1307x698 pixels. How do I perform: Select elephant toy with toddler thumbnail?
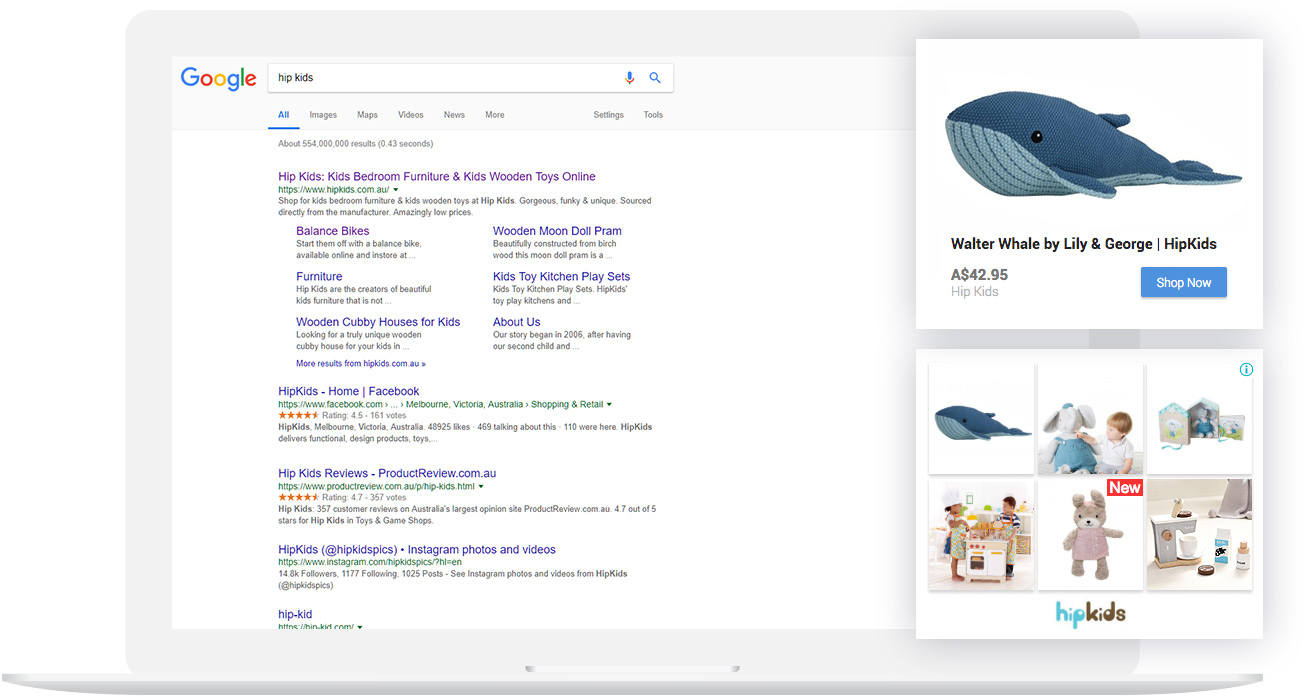click(x=1090, y=419)
